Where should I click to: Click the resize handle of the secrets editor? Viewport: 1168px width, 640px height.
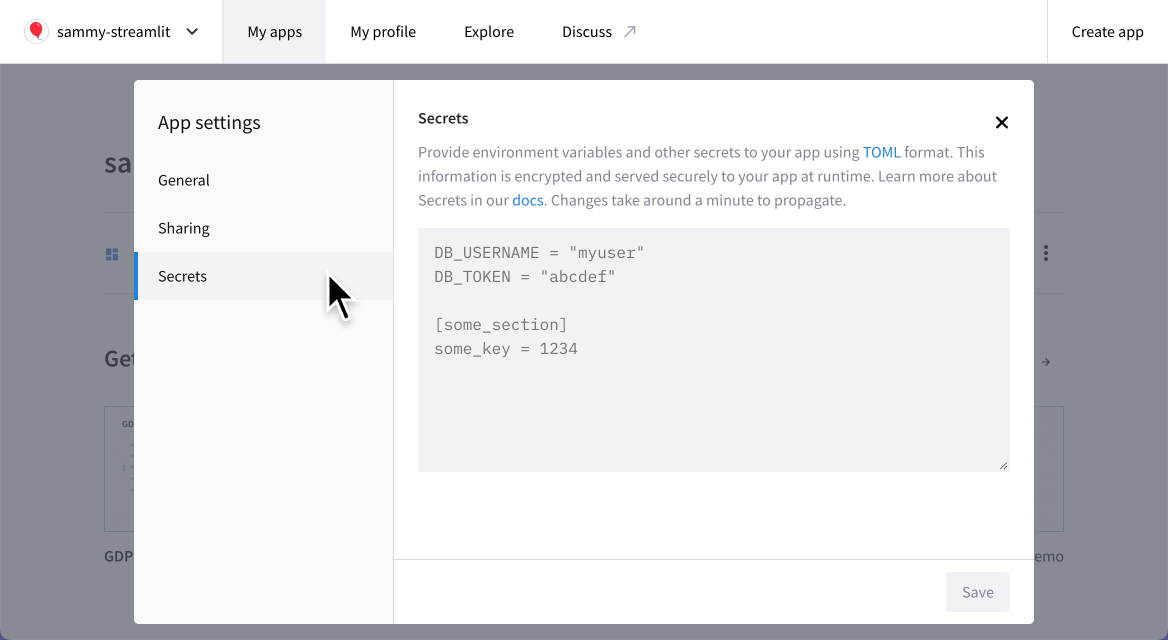click(1002, 464)
